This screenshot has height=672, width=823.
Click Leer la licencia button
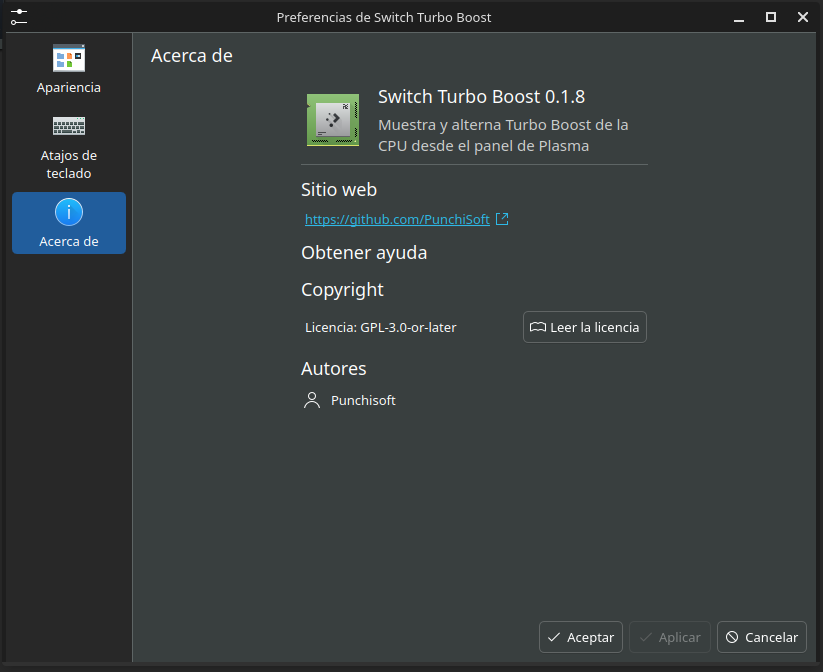[x=585, y=327]
